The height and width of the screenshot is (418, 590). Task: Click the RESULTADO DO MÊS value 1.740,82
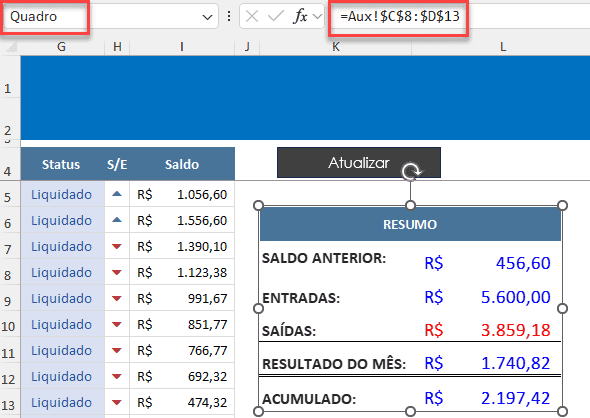point(516,363)
